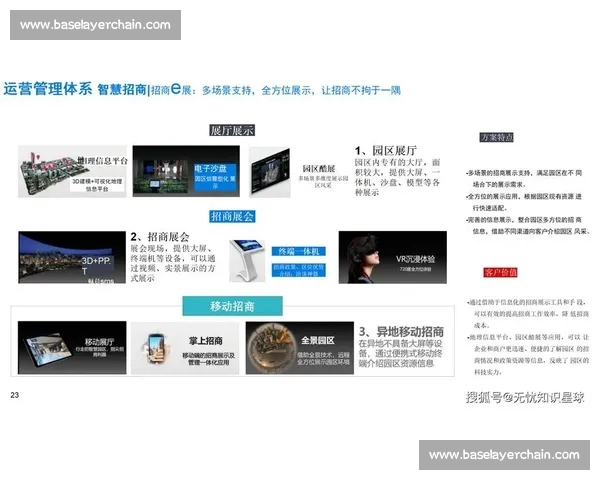Screen dimensions: 600x480
Task: Select the 地理信息平台 caption
Action: (x=103, y=161)
